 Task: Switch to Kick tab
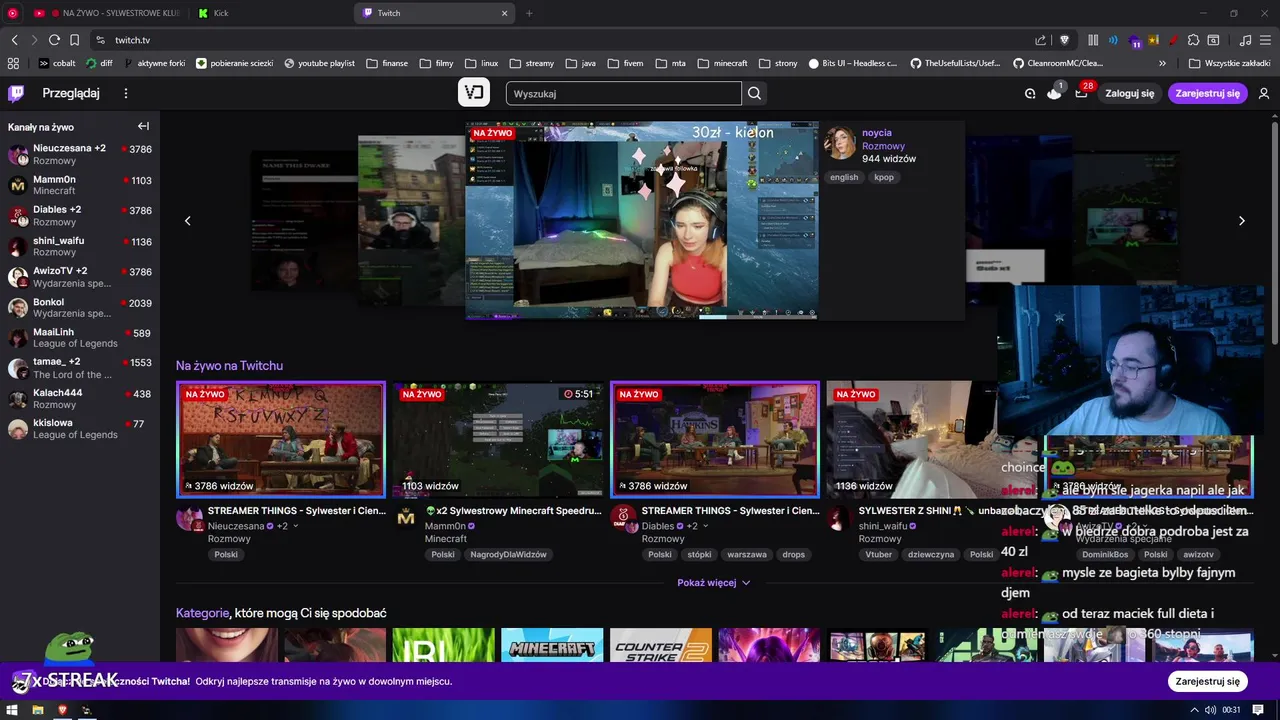click(x=270, y=13)
